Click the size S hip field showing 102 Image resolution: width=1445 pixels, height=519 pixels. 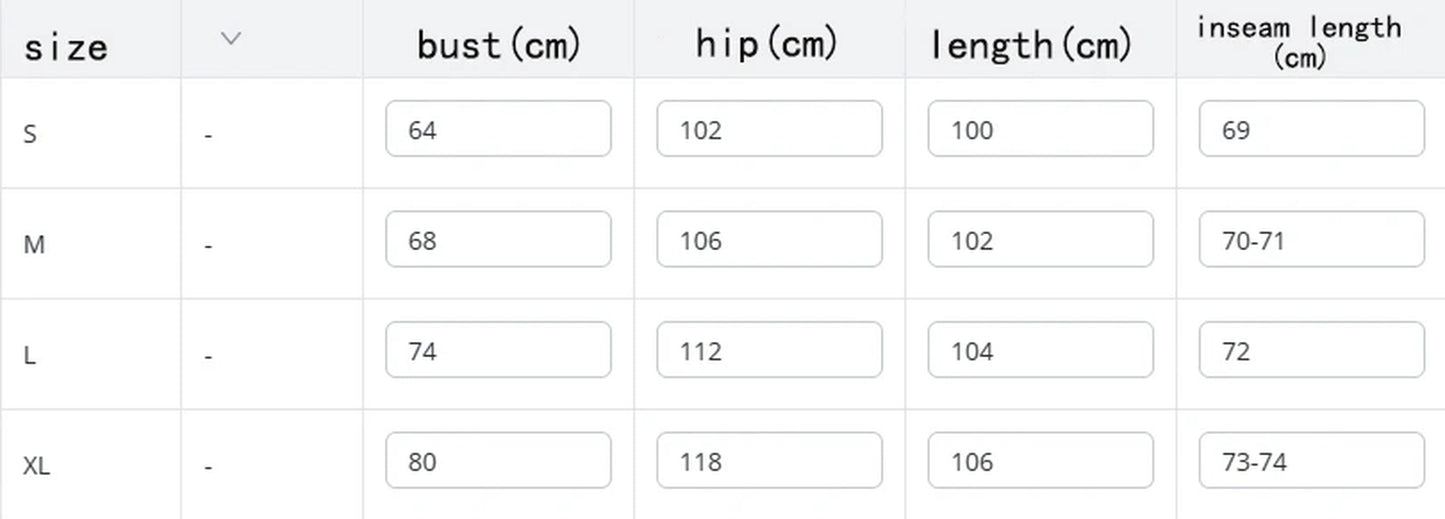[x=769, y=129]
